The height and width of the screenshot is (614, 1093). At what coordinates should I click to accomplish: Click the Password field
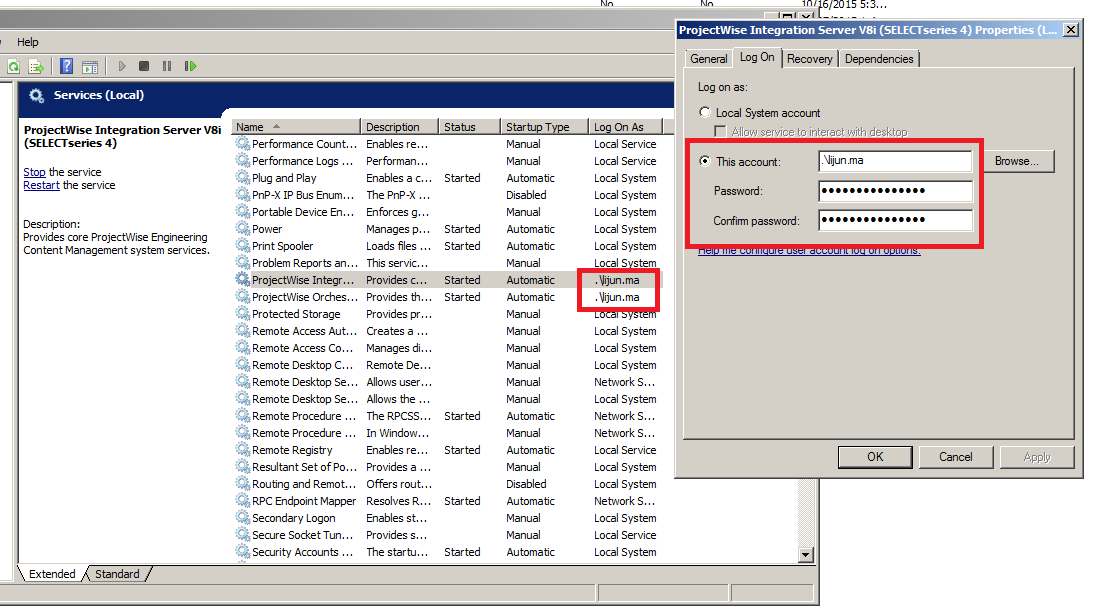896,190
